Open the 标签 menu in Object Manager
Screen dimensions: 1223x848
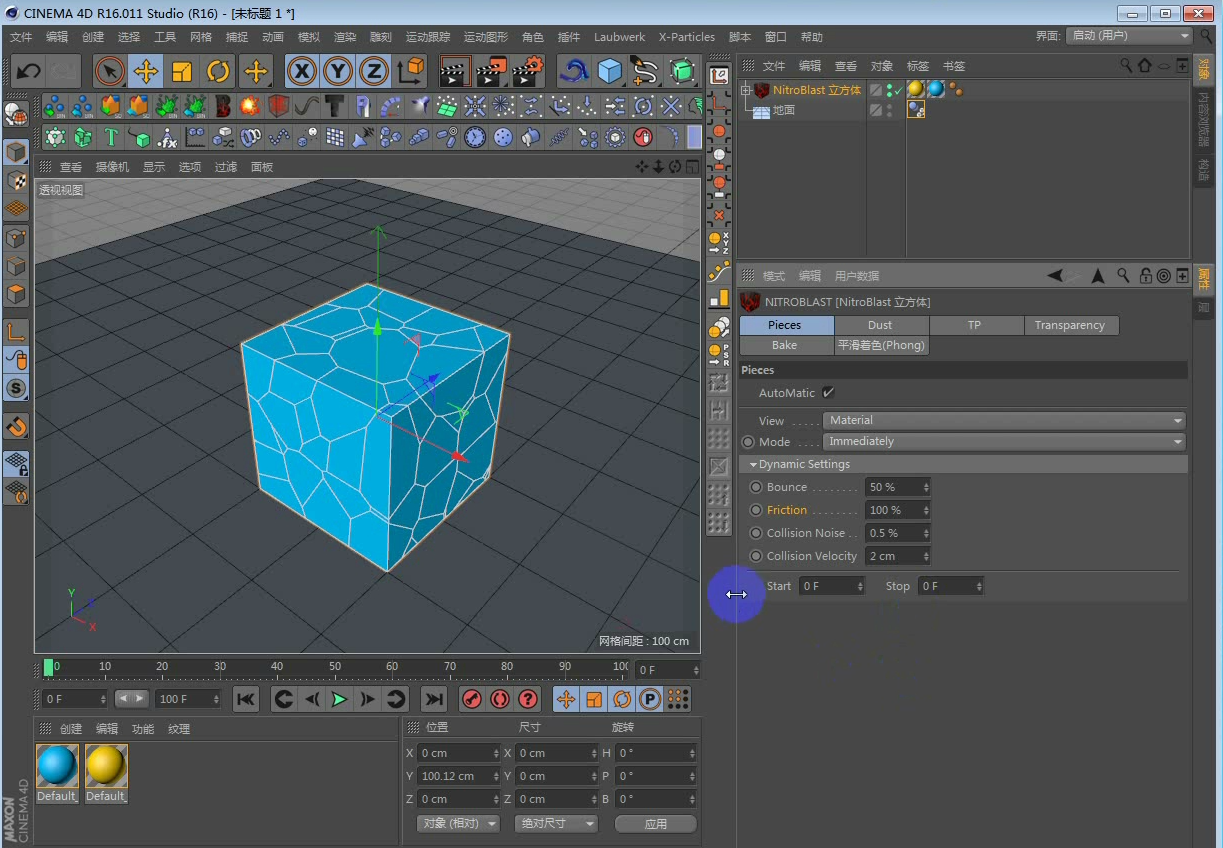click(918, 66)
